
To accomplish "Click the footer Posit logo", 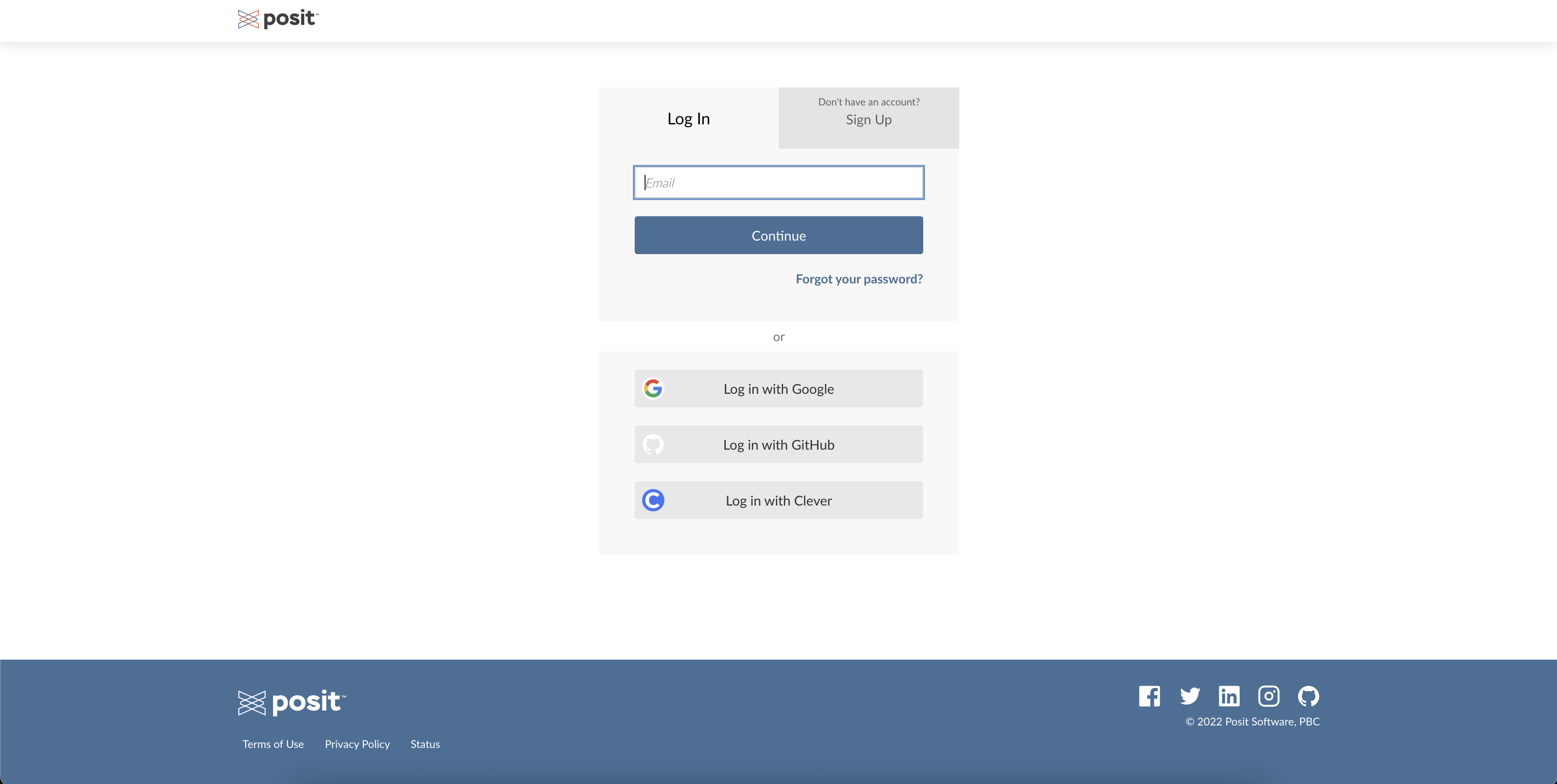I will [291, 702].
